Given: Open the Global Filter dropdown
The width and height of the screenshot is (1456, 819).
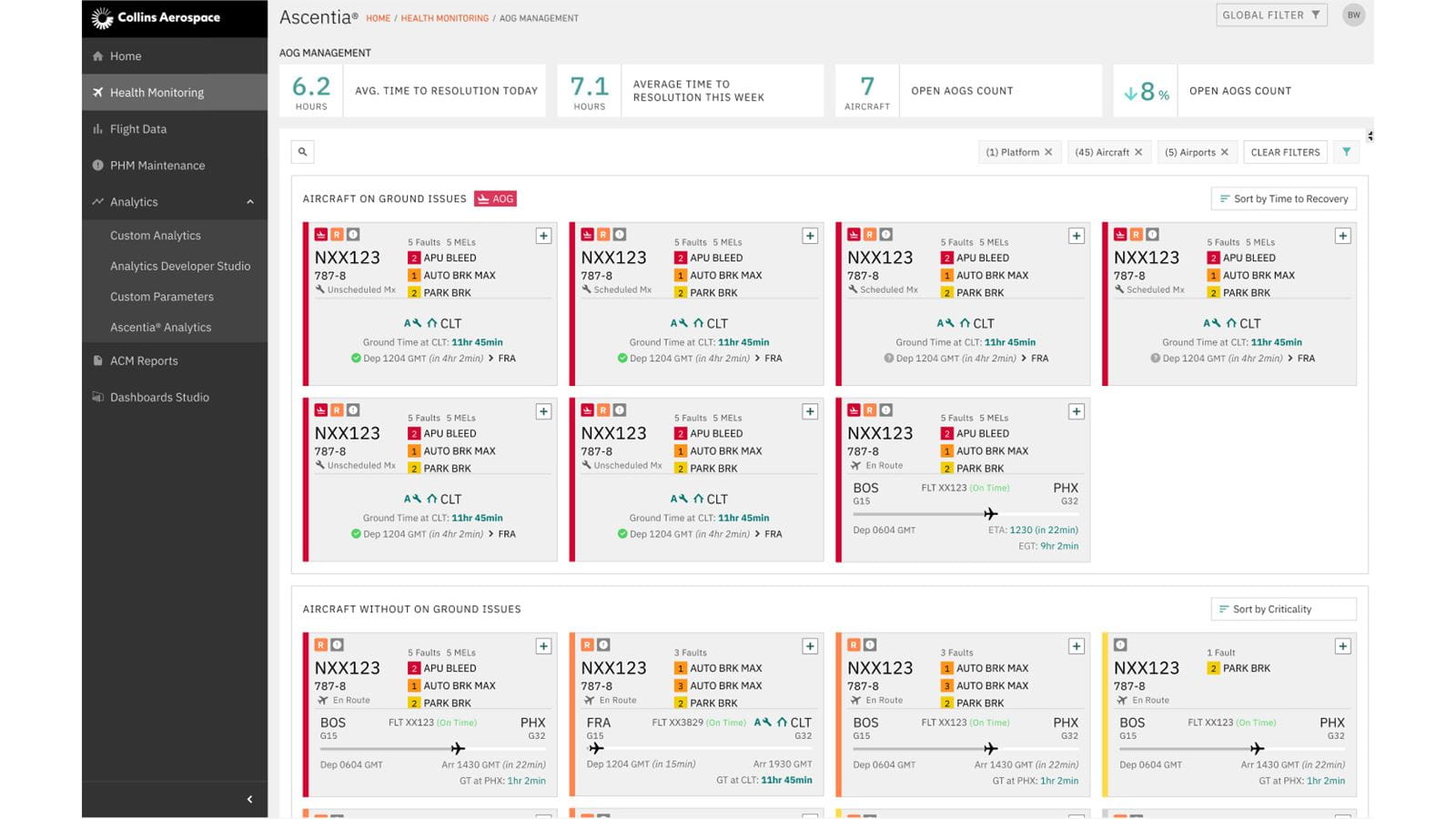Looking at the screenshot, I should [1270, 15].
